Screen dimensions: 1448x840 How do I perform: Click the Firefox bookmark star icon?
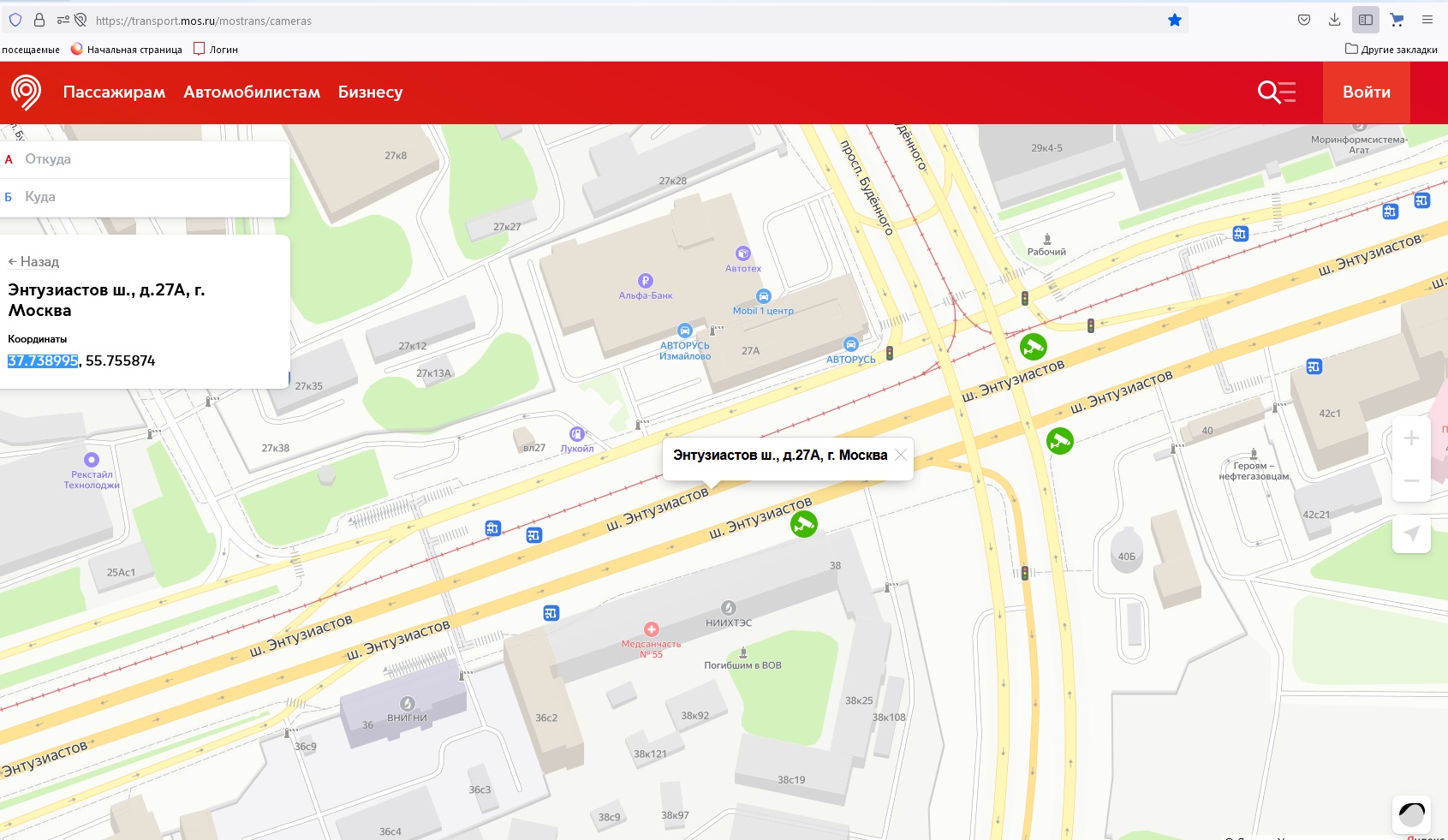(1175, 21)
